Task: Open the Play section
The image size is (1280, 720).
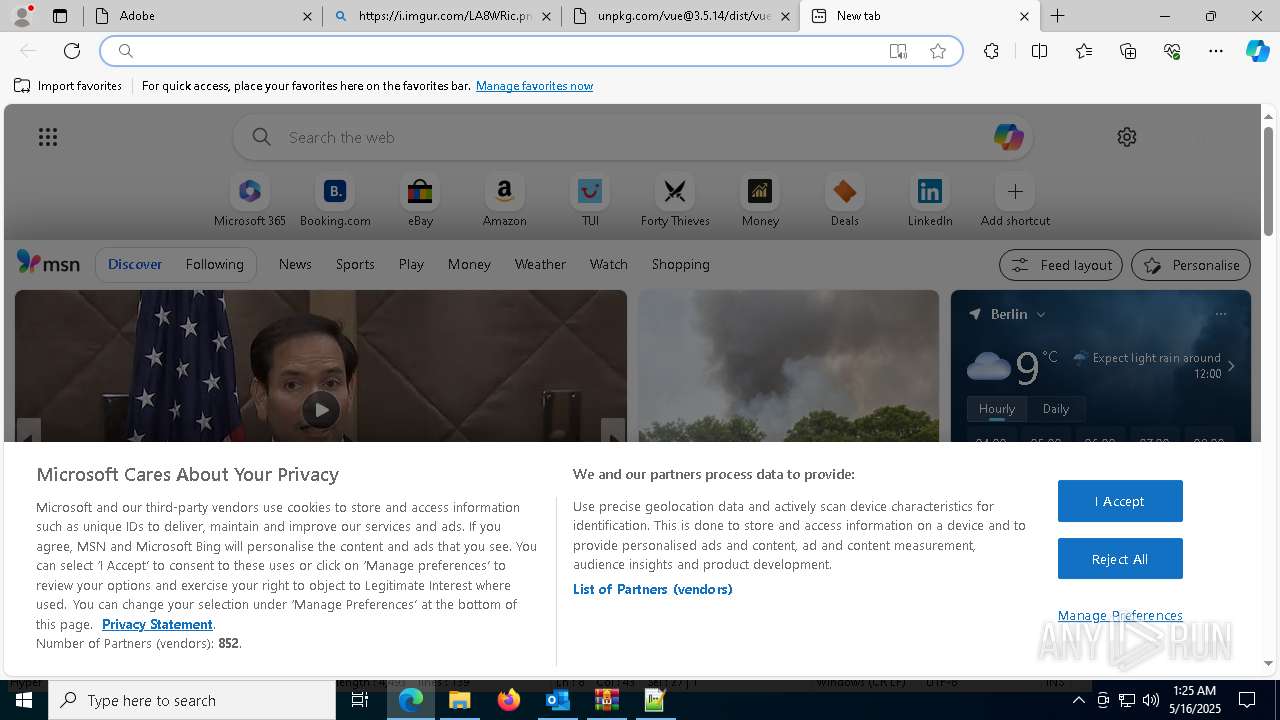Action: (411, 264)
